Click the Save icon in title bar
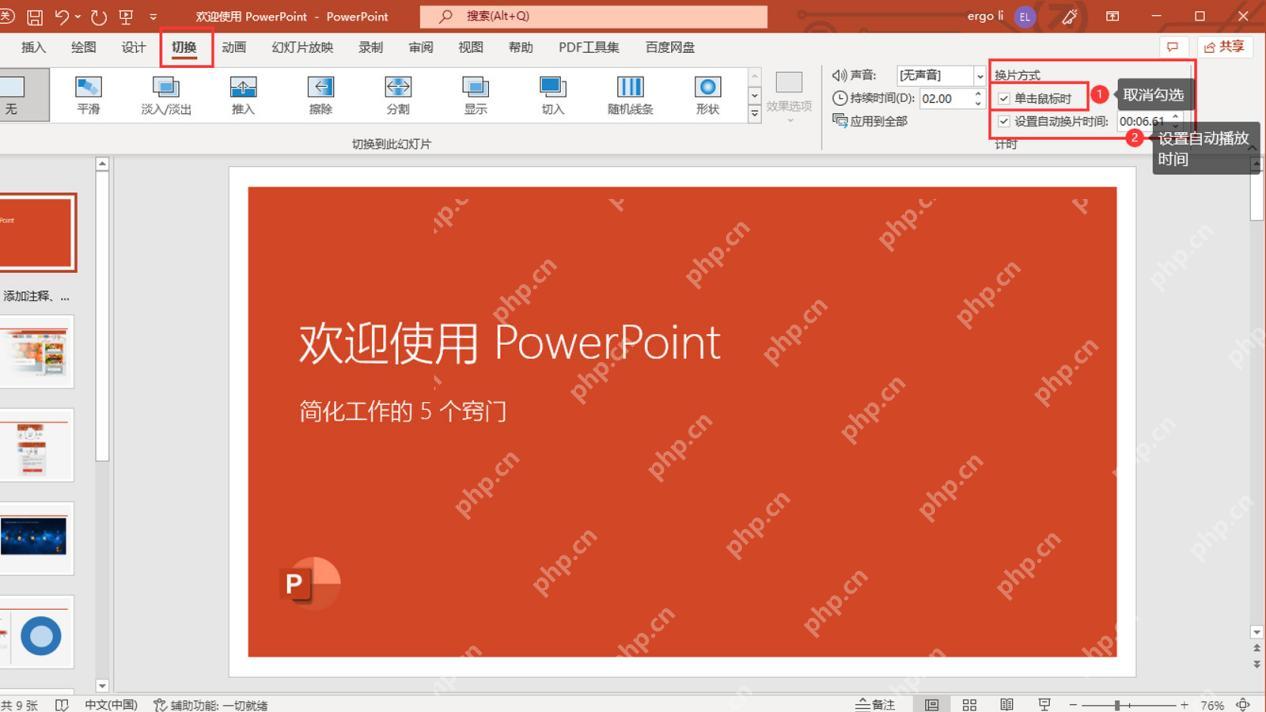The height and width of the screenshot is (712, 1266). [35, 17]
